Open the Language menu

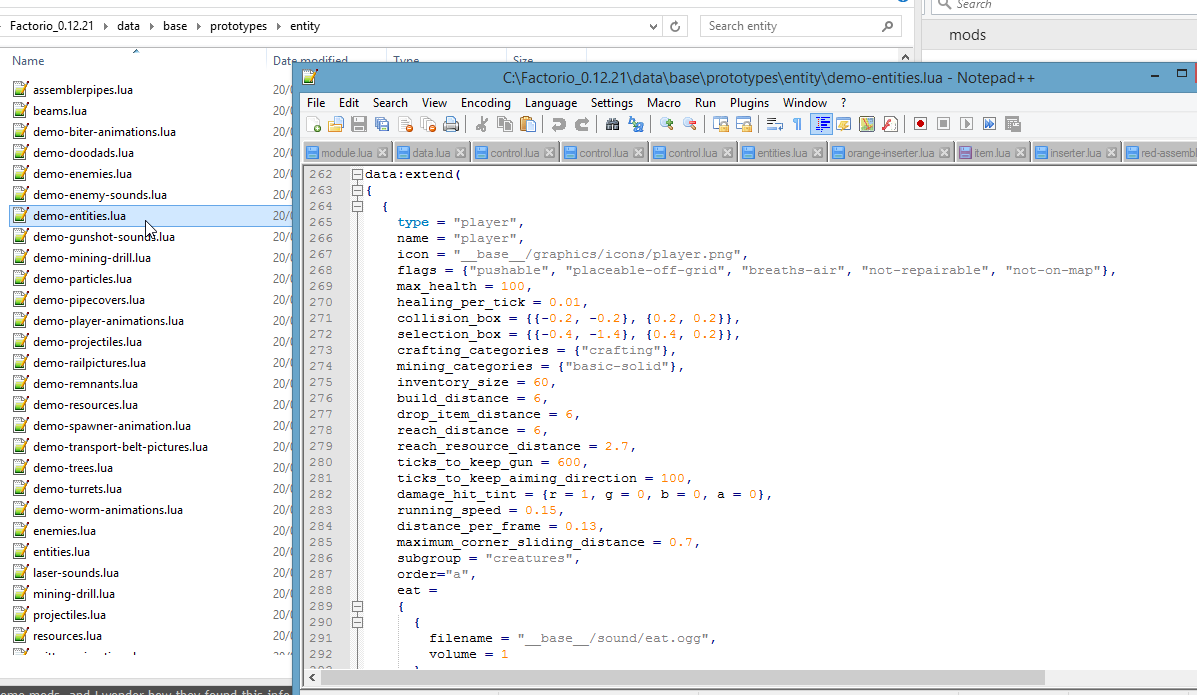point(550,103)
